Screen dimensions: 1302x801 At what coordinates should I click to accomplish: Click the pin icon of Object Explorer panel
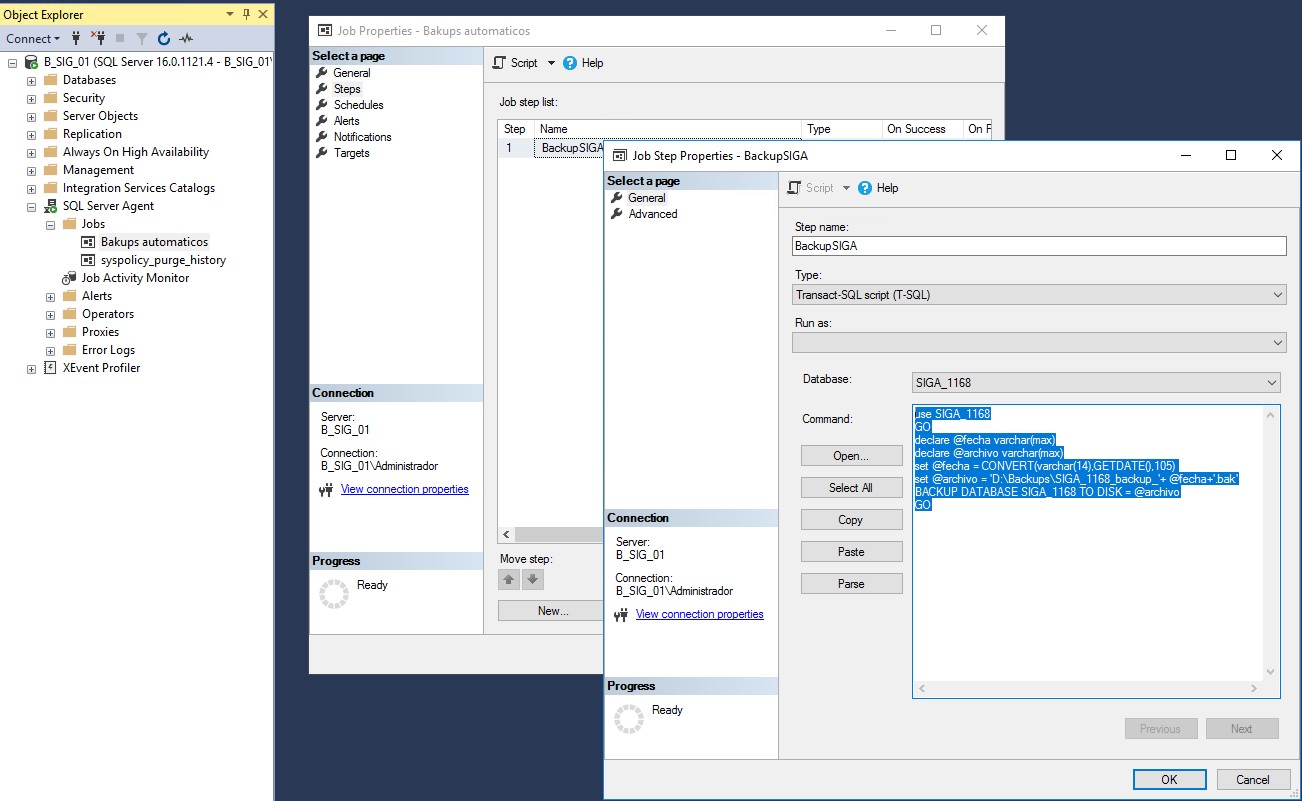coord(246,14)
